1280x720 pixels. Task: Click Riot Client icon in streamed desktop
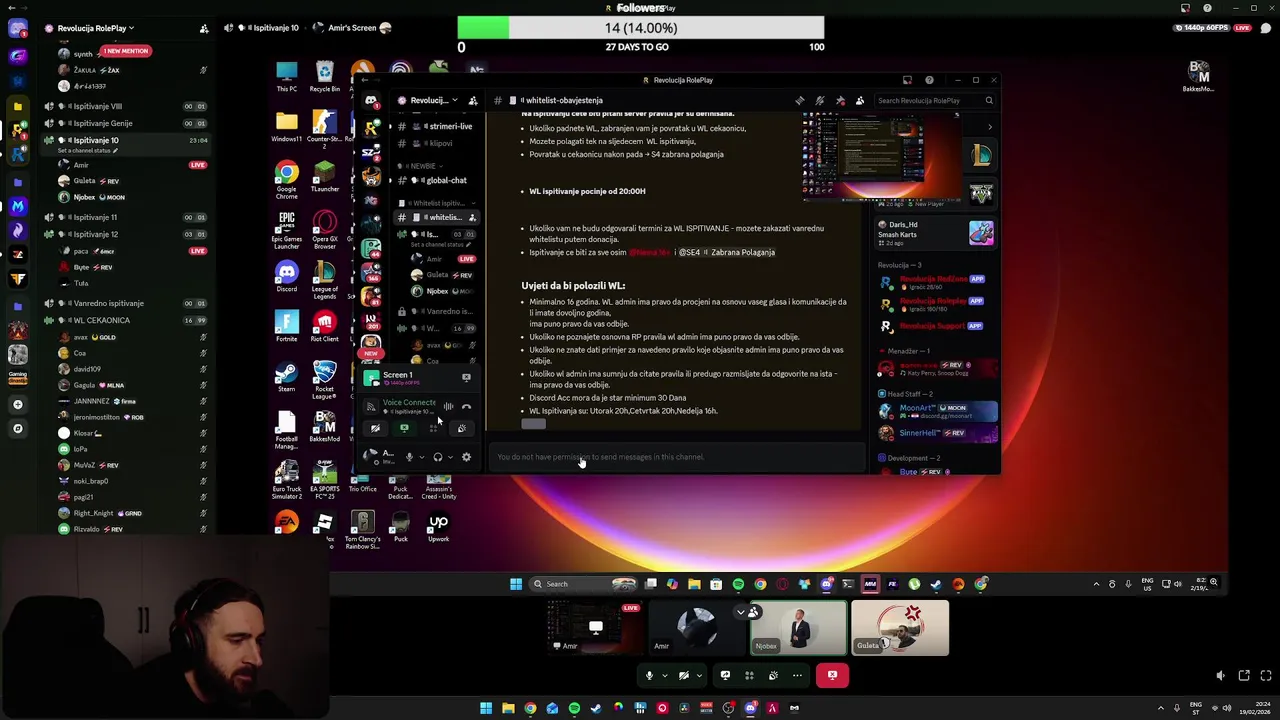pos(324,327)
